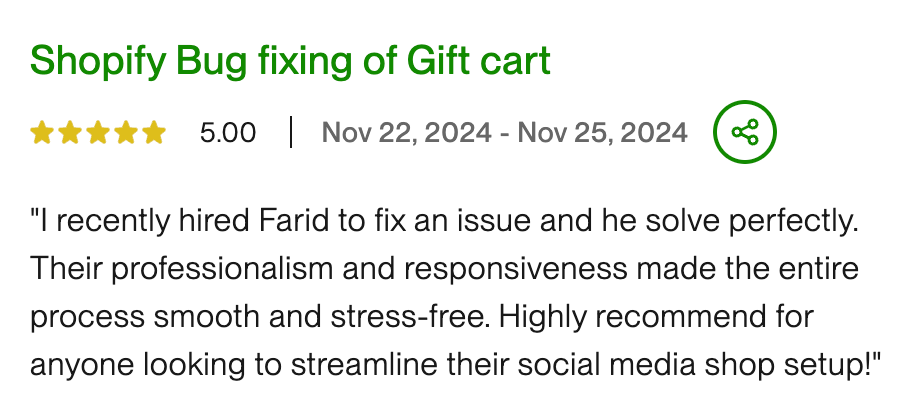
Task: Click the start date Nov 22, 2024
Action: pos(406,132)
